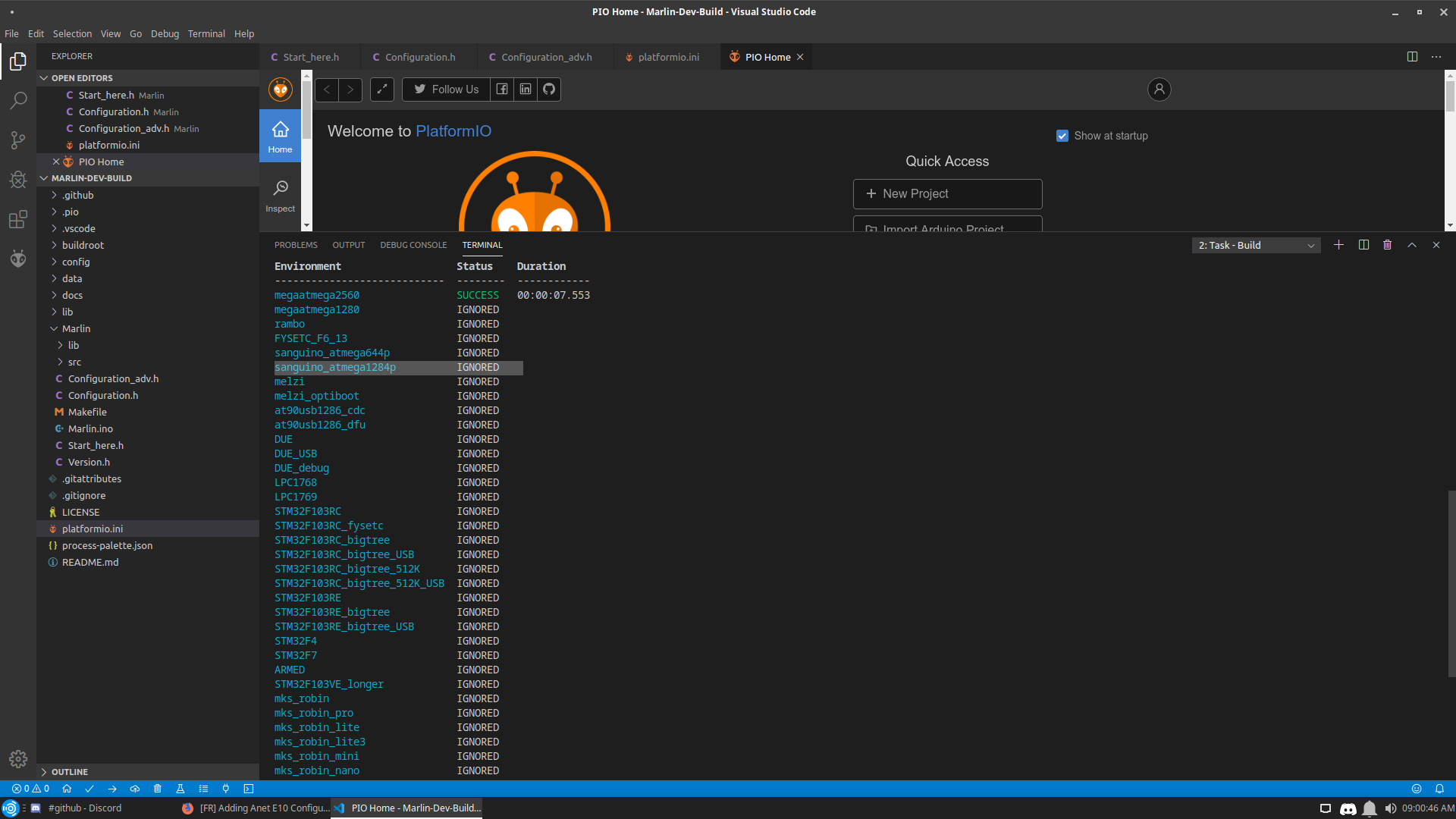
Task: Open PIO account profile icon
Action: point(1159,89)
